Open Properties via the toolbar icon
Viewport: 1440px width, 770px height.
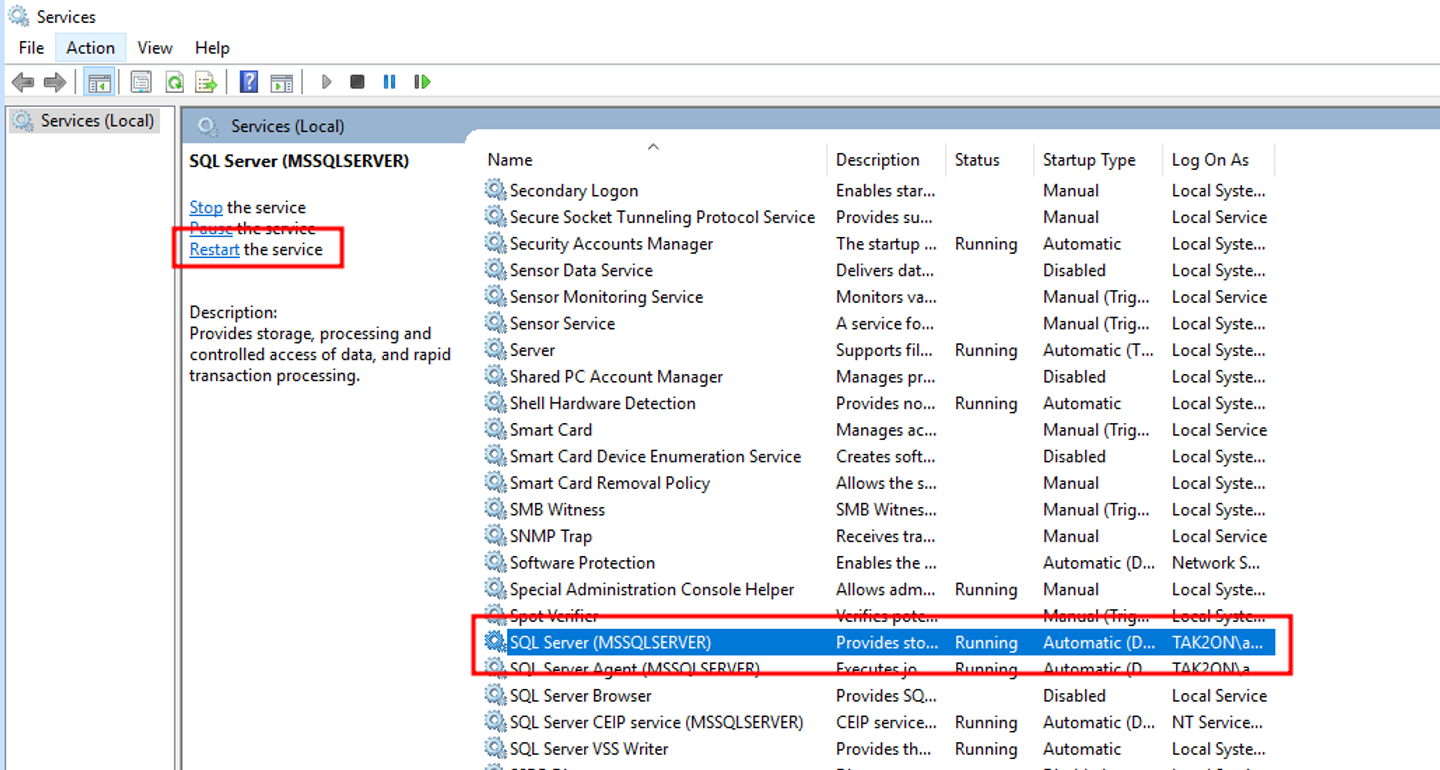pos(141,82)
